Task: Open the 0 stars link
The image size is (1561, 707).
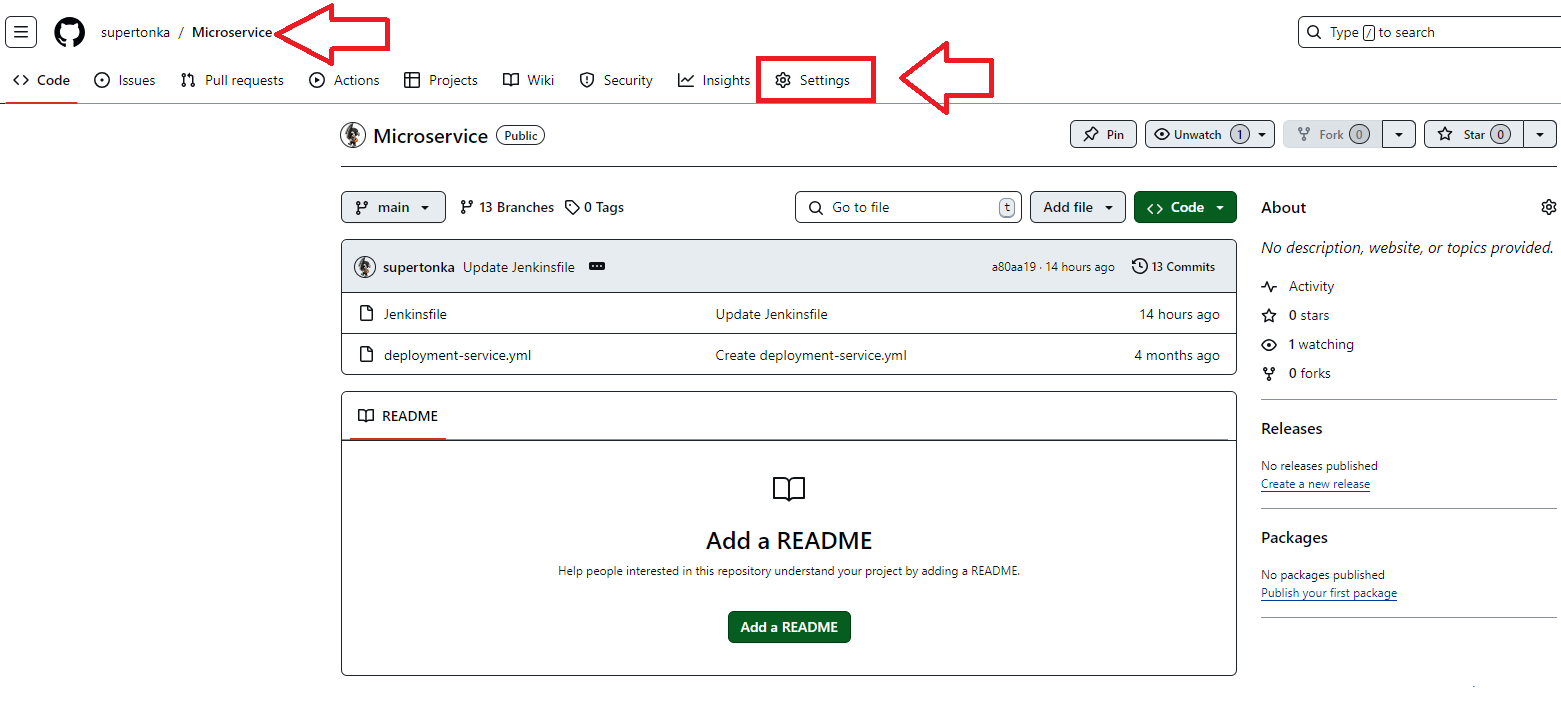Action: (x=1296, y=315)
